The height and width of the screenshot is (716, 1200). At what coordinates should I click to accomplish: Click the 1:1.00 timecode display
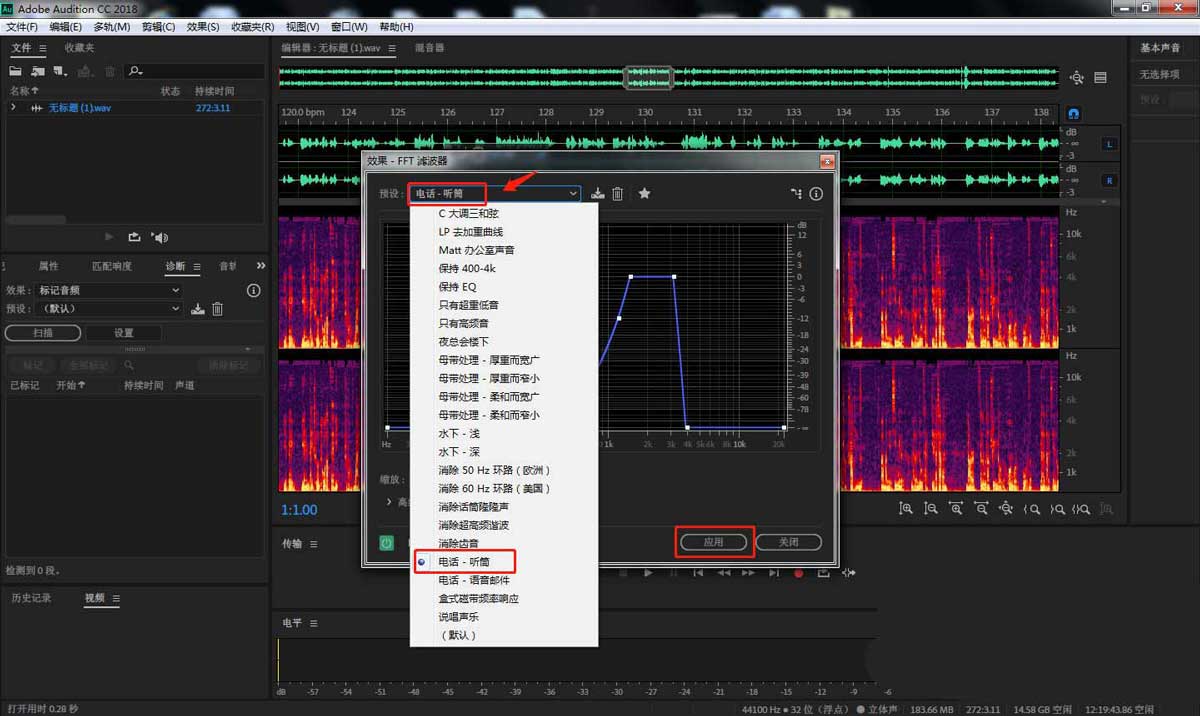(x=299, y=510)
